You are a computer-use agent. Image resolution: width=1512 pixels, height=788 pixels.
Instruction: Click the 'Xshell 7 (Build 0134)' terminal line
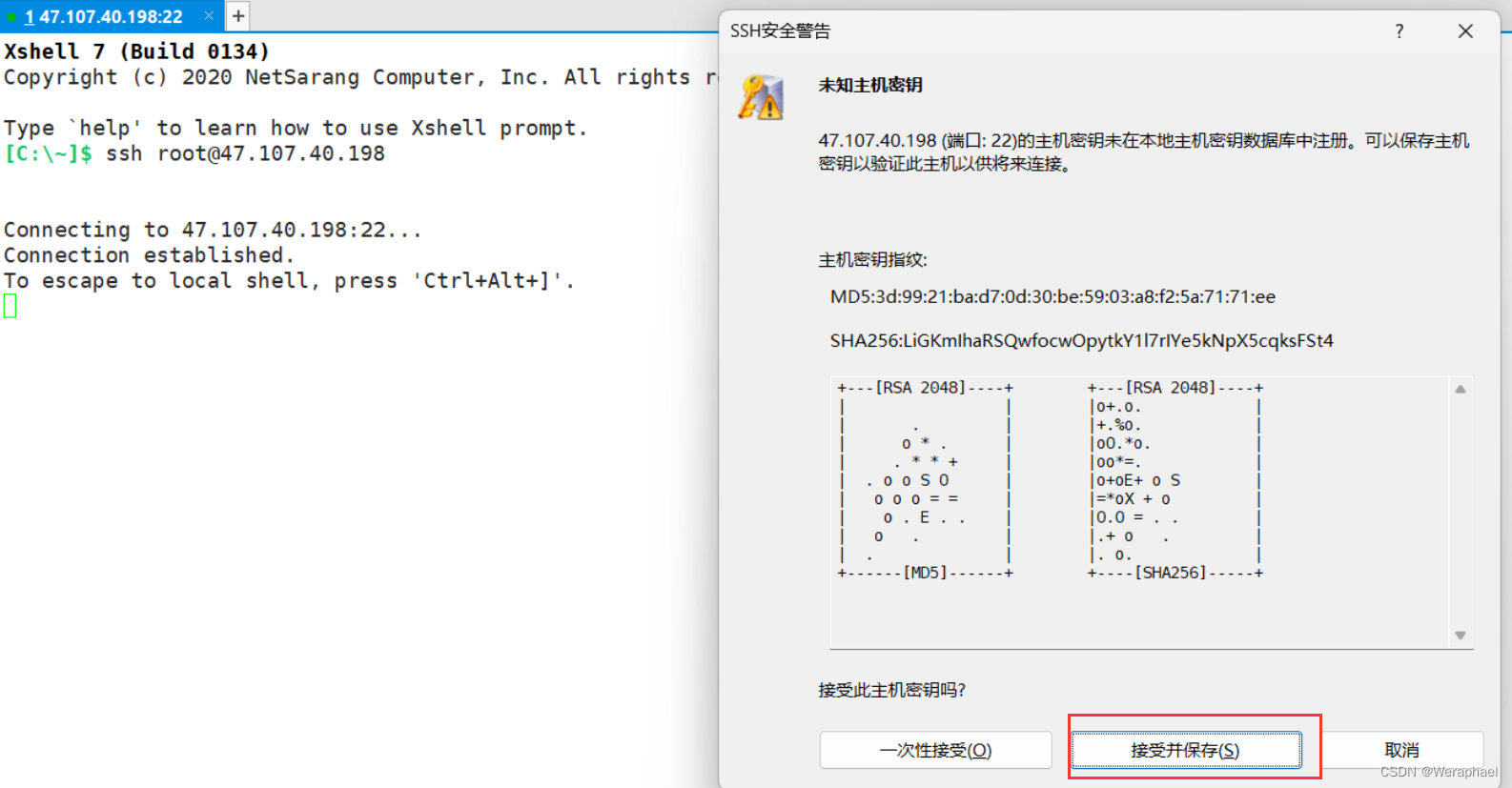coord(136,51)
